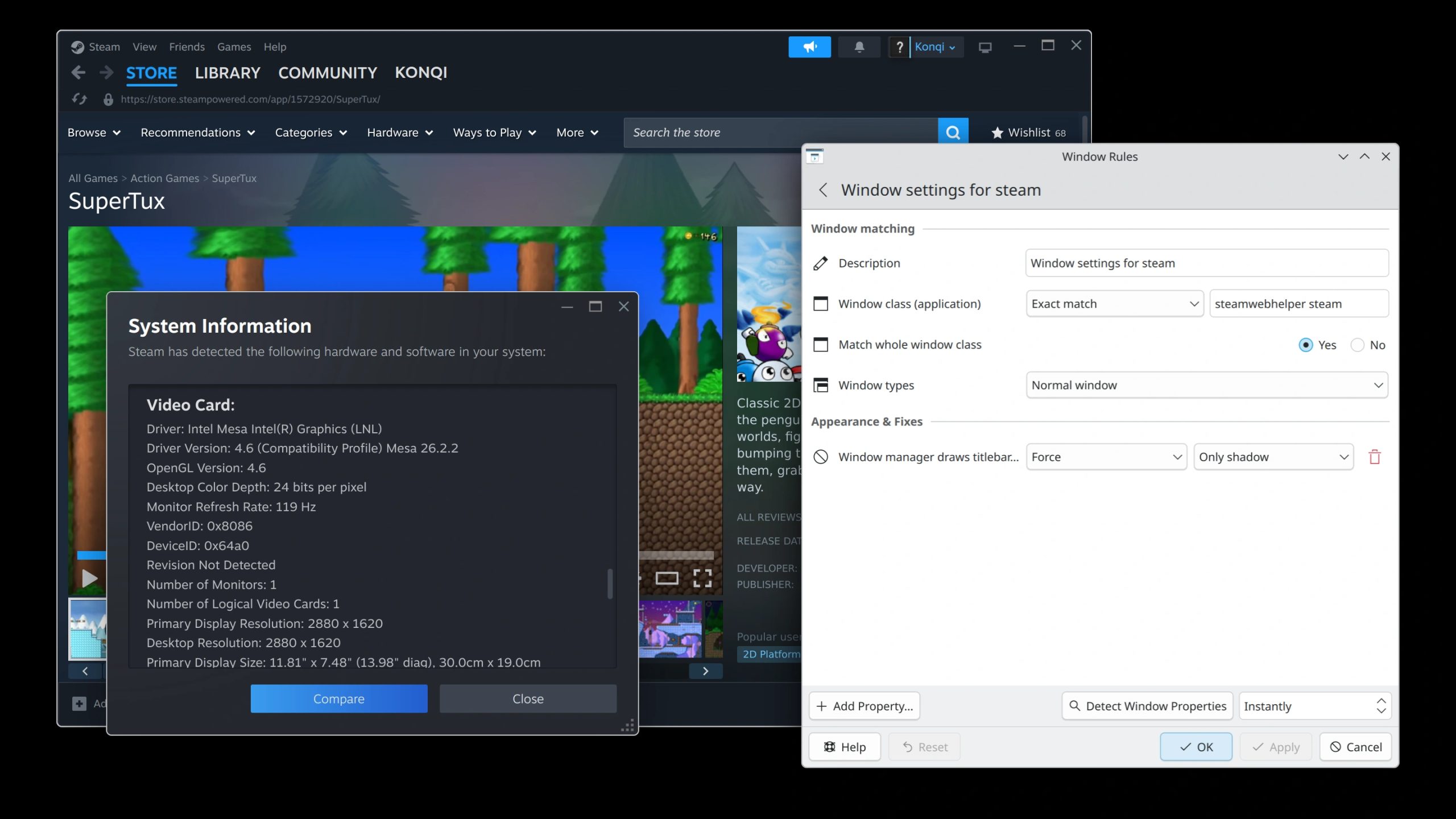Open the Window types Normal window dropdown
Viewport: 1456px width, 819px height.
coord(1206,385)
